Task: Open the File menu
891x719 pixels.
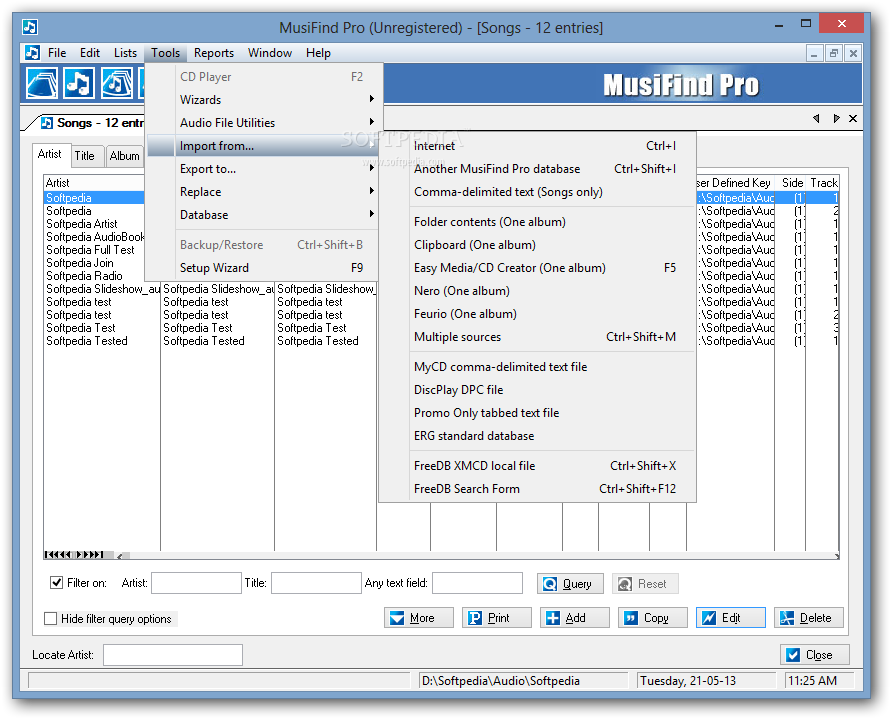Action: (x=57, y=53)
